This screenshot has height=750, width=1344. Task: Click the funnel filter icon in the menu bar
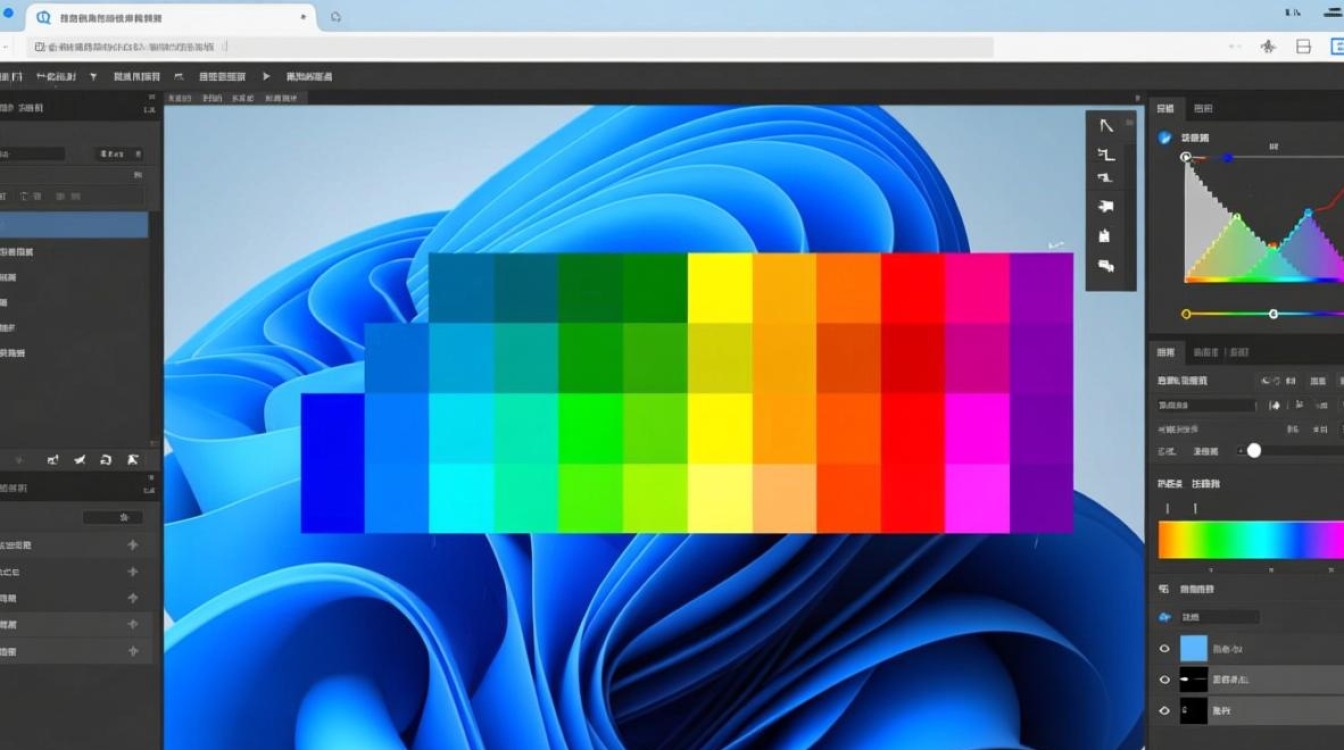click(93, 76)
